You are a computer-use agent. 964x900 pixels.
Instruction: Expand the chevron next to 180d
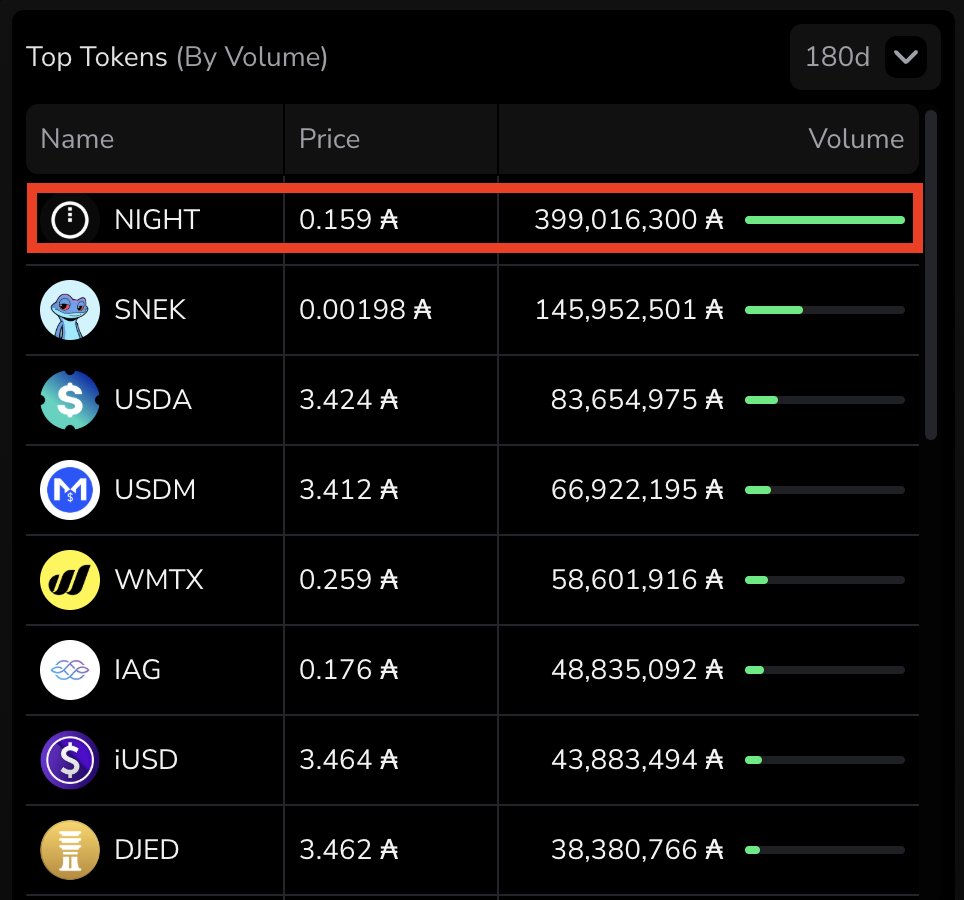[906, 57]
